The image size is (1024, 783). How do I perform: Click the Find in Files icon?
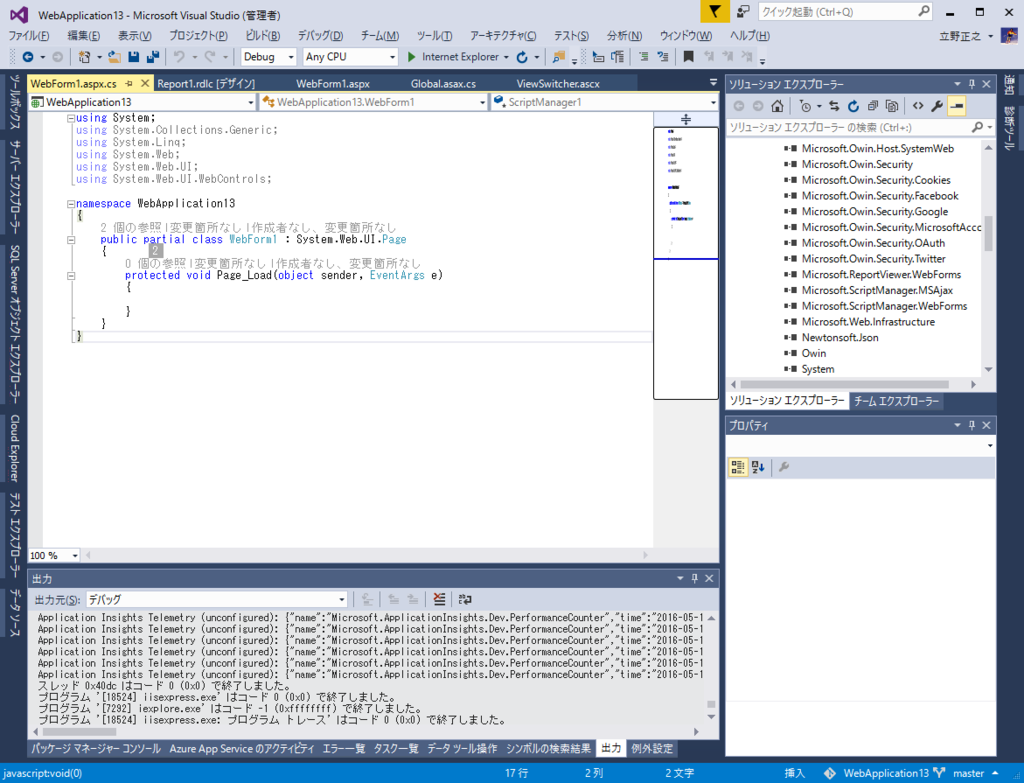(558, 57)
